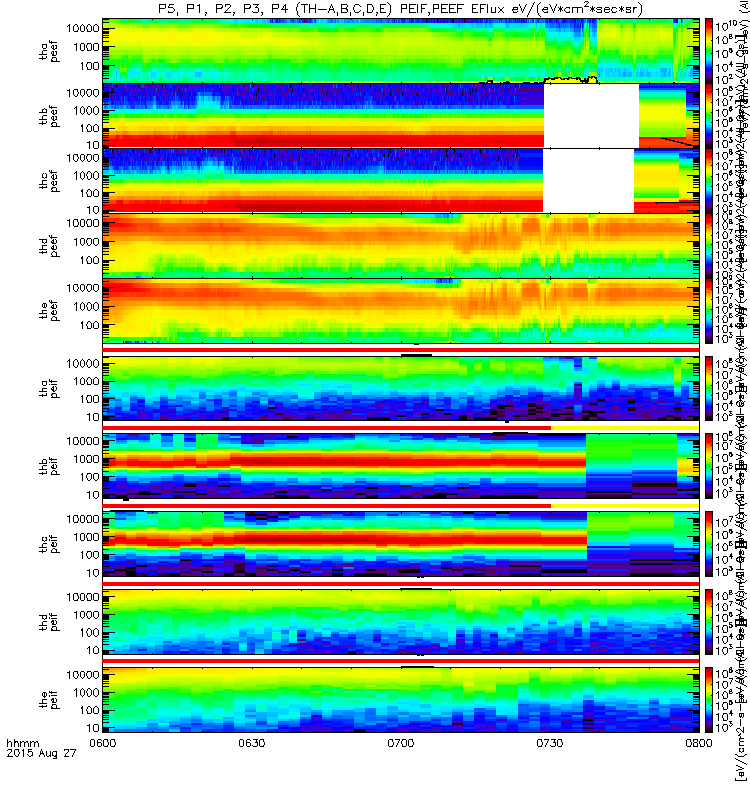
Task: Click the 100 tick label on thd peef panel
Action: coord(89,260)
